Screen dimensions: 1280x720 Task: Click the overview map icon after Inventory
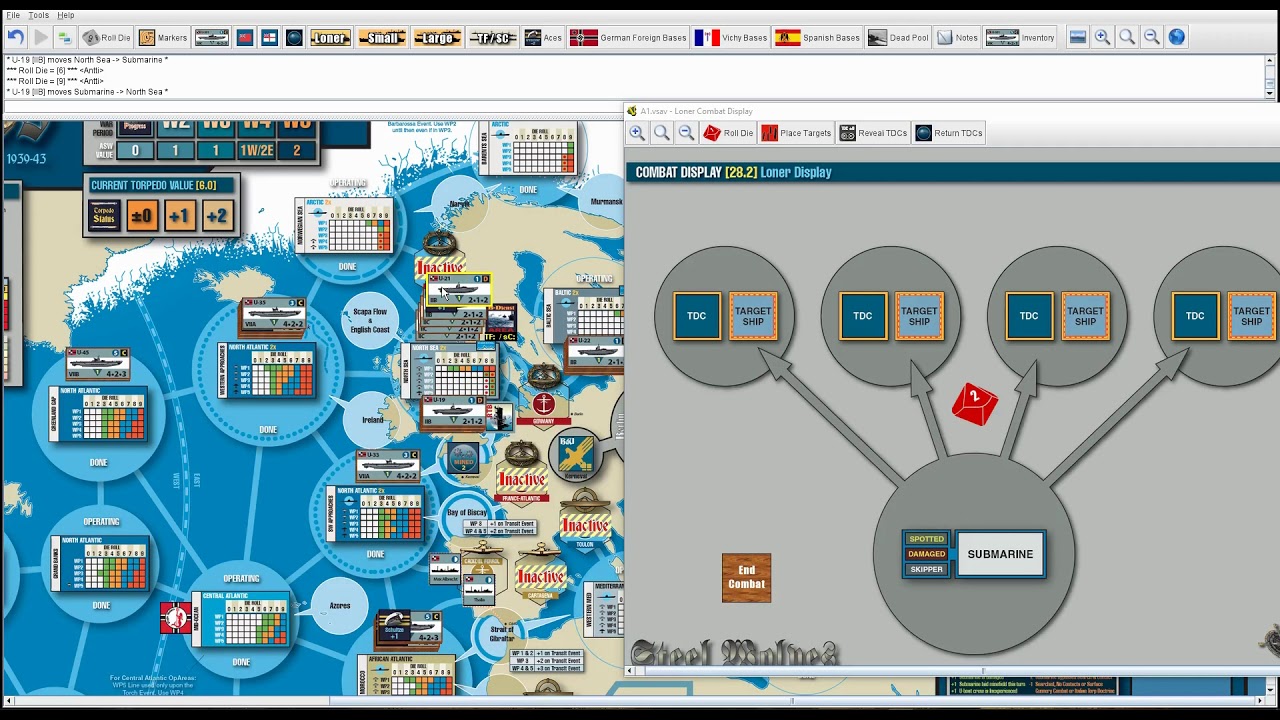[x=1077, y=38]
